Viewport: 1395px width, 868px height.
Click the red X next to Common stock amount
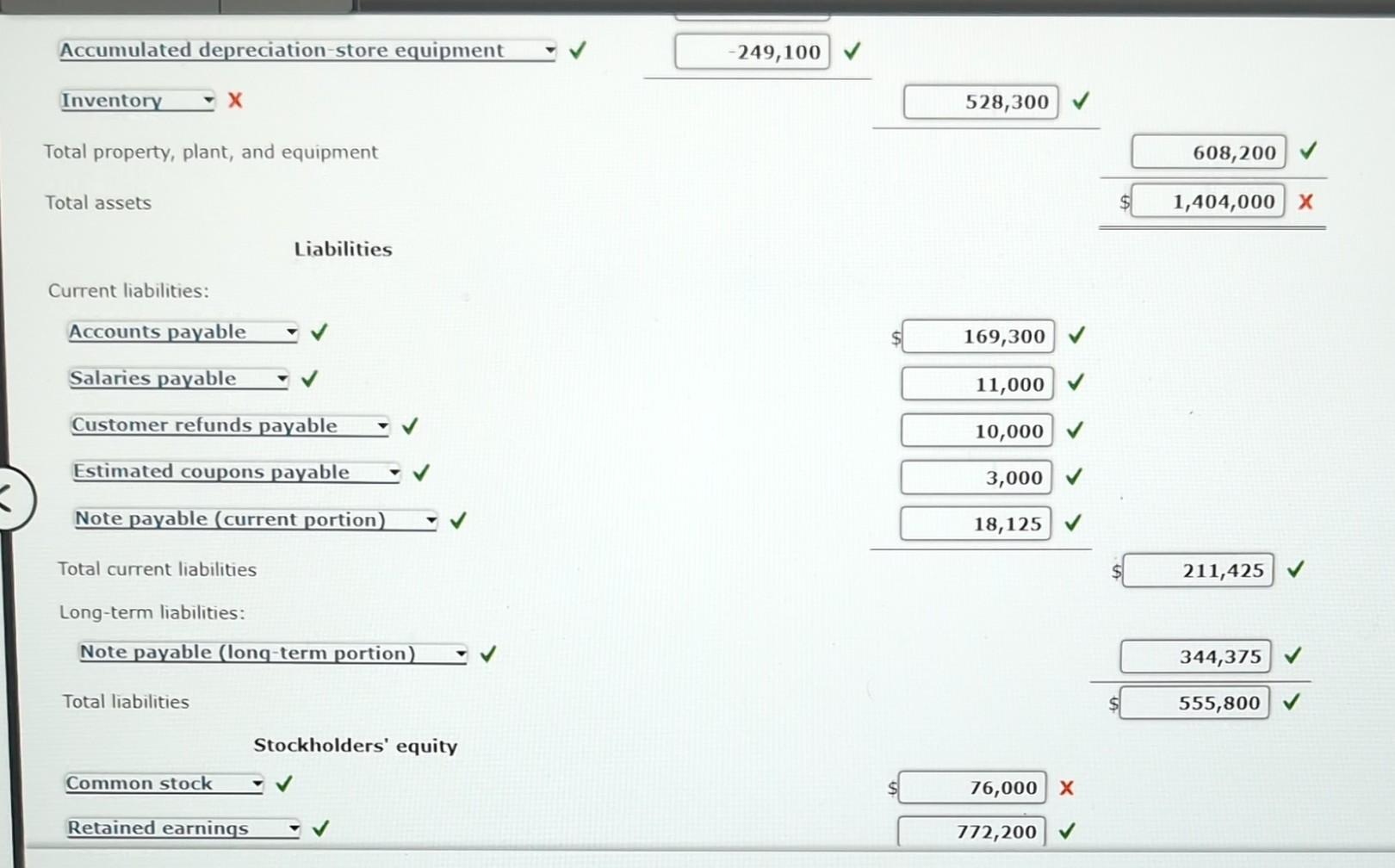coord(1066,786)
